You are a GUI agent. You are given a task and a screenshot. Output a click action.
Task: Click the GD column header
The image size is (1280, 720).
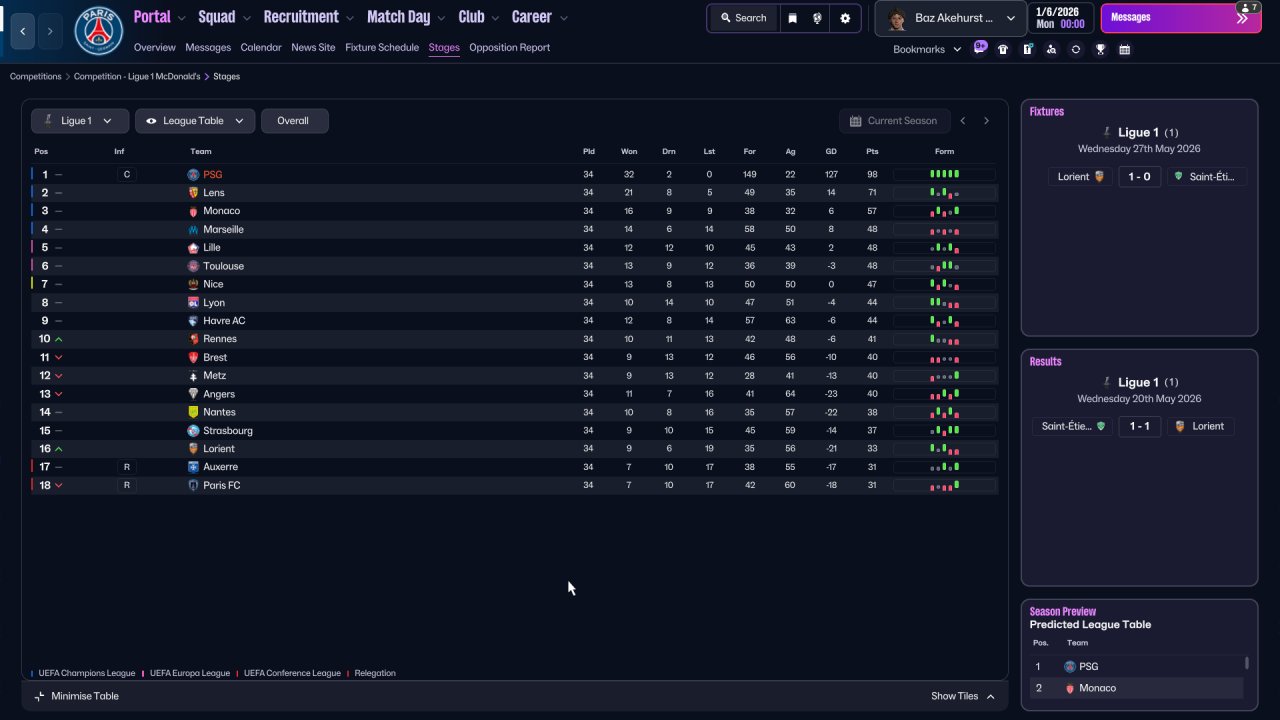[831, 152]
